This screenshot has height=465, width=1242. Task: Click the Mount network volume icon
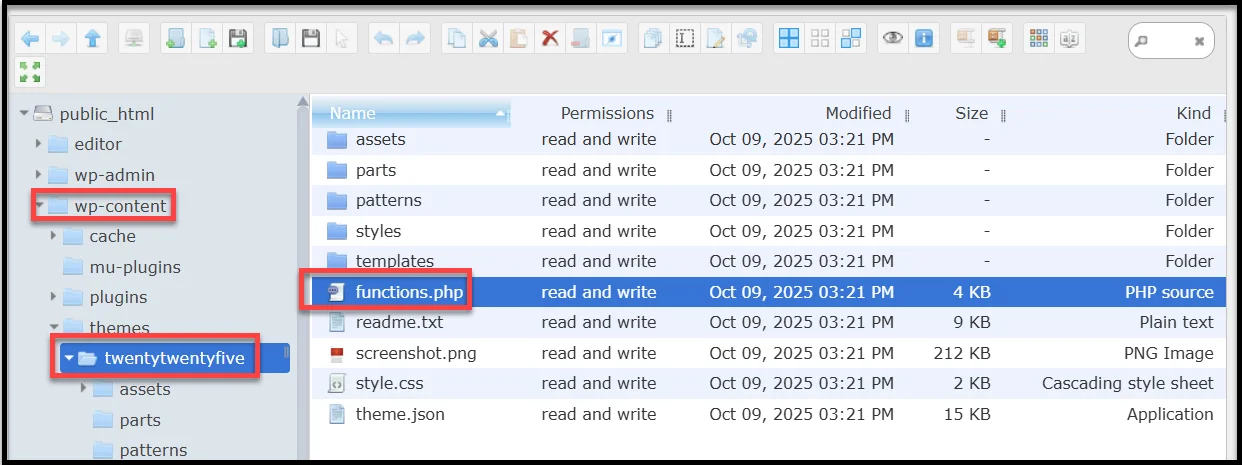point(134,39)
